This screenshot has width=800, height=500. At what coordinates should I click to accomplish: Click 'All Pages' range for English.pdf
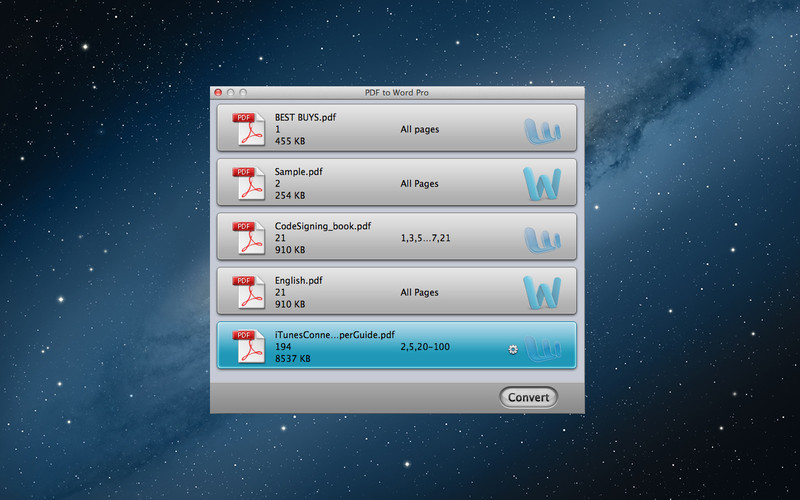(419, 292)
